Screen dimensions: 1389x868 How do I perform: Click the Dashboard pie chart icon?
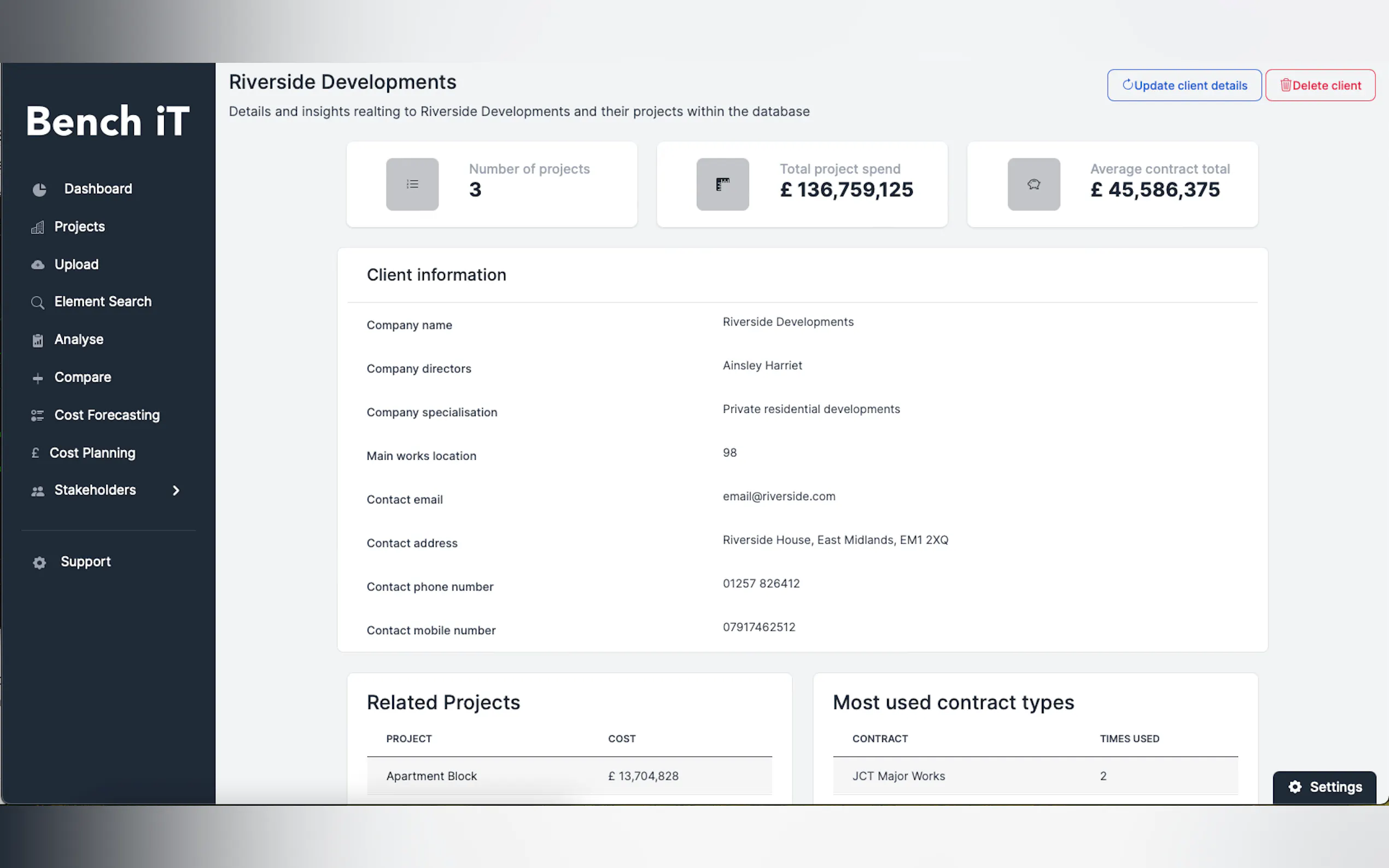39,190
